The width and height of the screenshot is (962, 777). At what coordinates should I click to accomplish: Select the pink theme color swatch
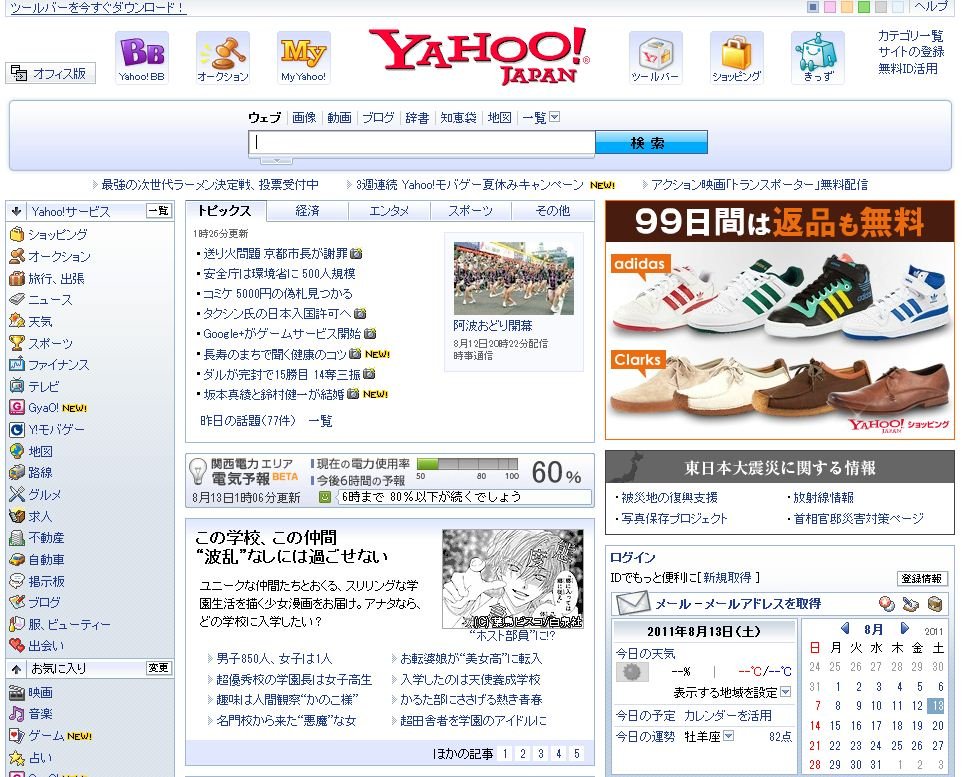(829, 7)
